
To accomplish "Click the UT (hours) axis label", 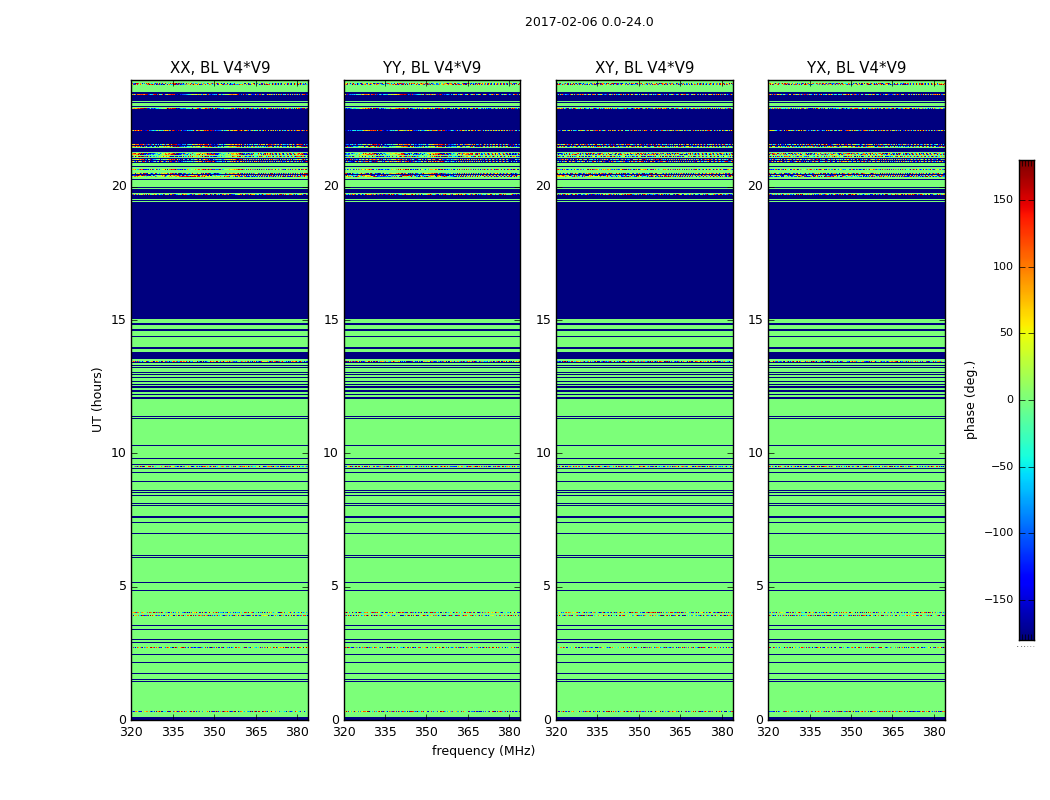I will click(x=97, y=400).
